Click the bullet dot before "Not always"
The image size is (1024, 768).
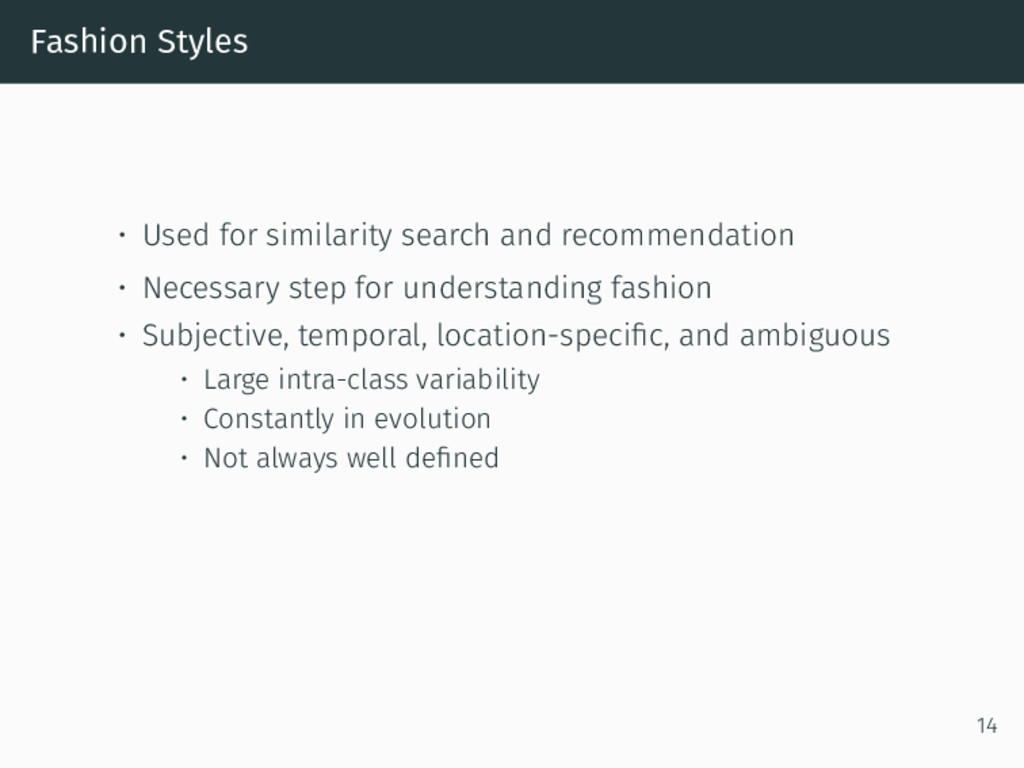184,458
